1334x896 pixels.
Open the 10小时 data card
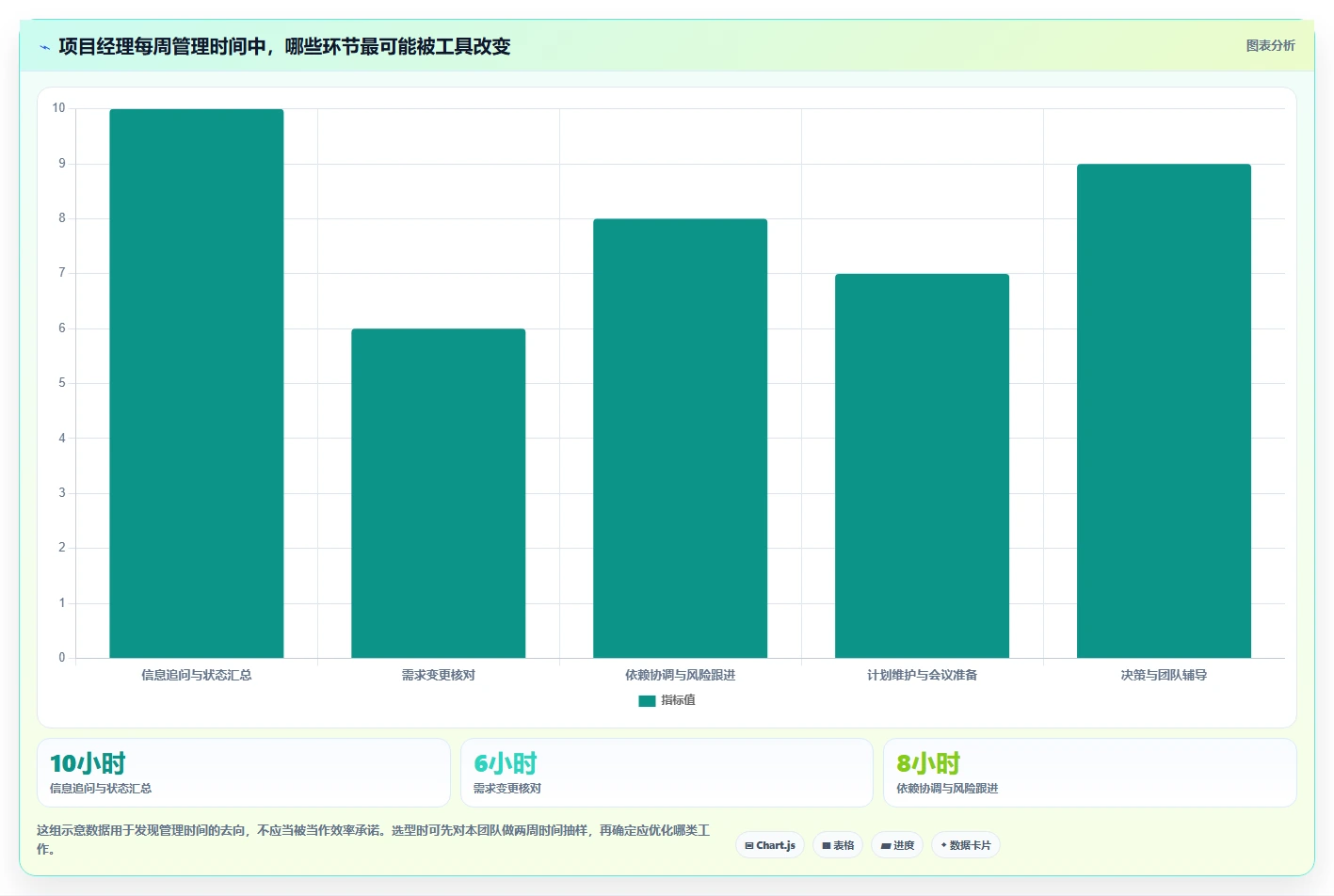244,773
